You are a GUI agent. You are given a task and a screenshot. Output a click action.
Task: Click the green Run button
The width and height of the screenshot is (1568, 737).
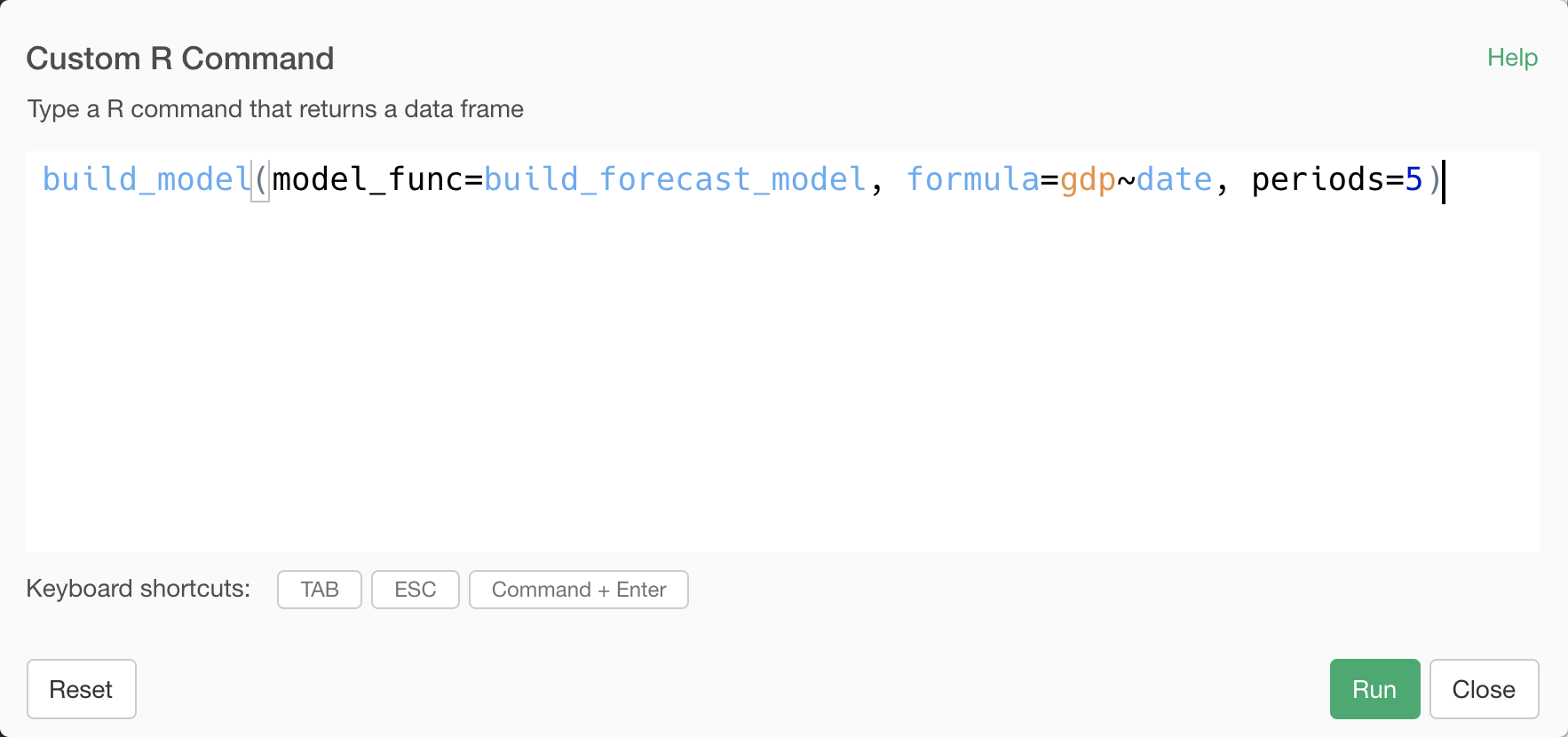[x=1374, y=689]
